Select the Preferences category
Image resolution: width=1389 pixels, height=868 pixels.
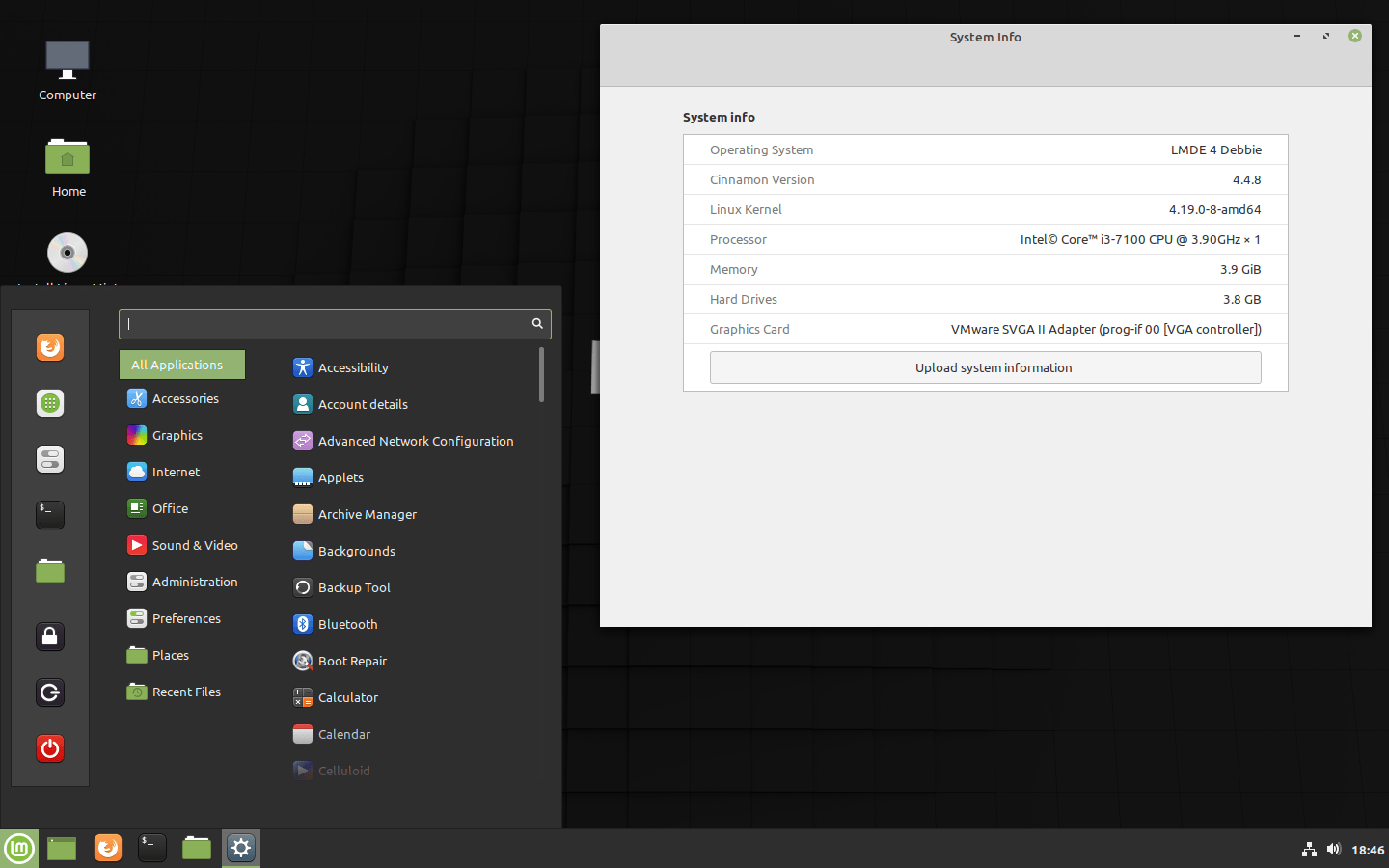tap(181, 618)
